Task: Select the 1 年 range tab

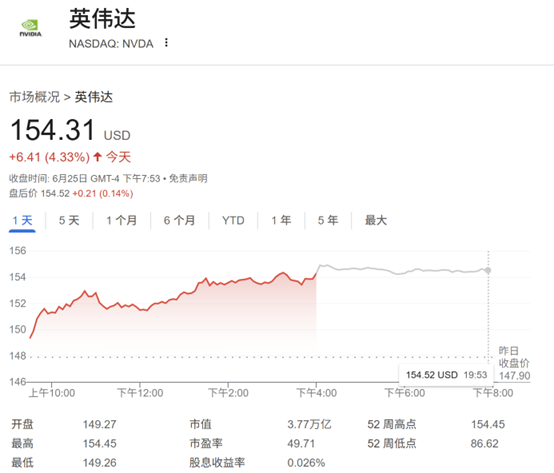Action: [x=281, y=221]
